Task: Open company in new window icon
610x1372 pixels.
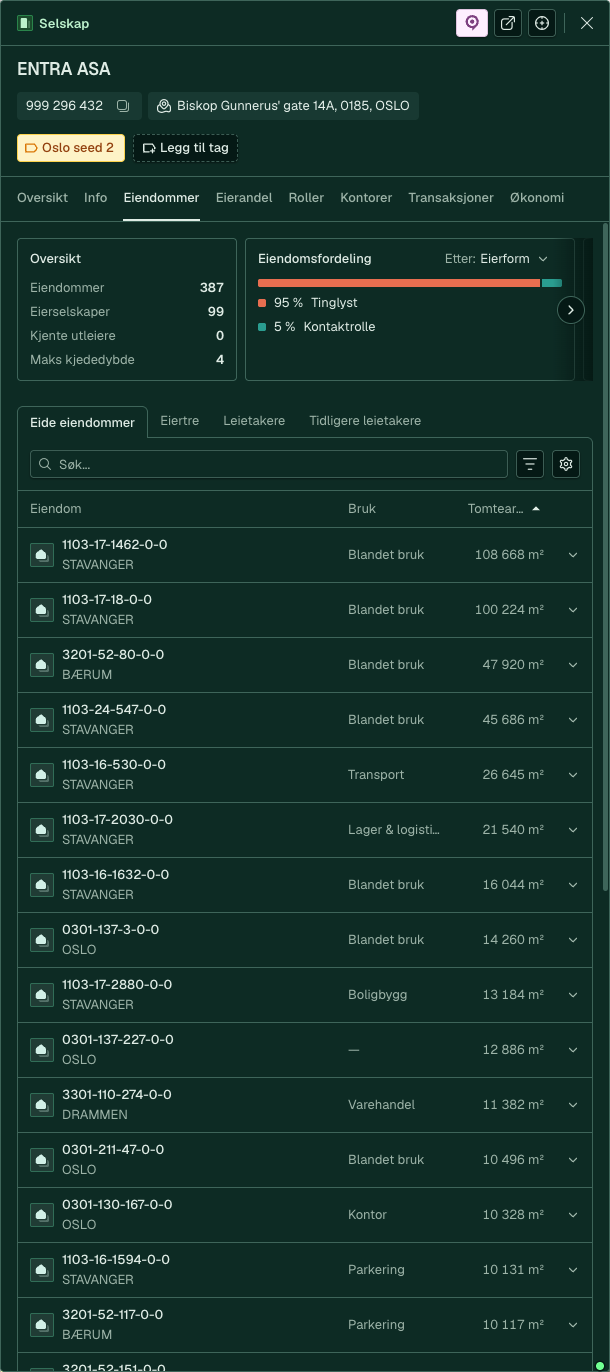Action: tap(508, 23)
